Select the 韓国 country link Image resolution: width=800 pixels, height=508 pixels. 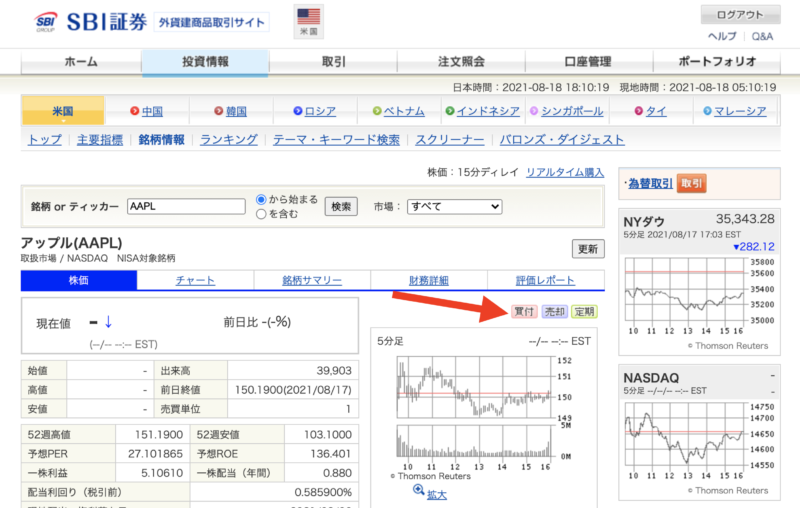point(236,111)
